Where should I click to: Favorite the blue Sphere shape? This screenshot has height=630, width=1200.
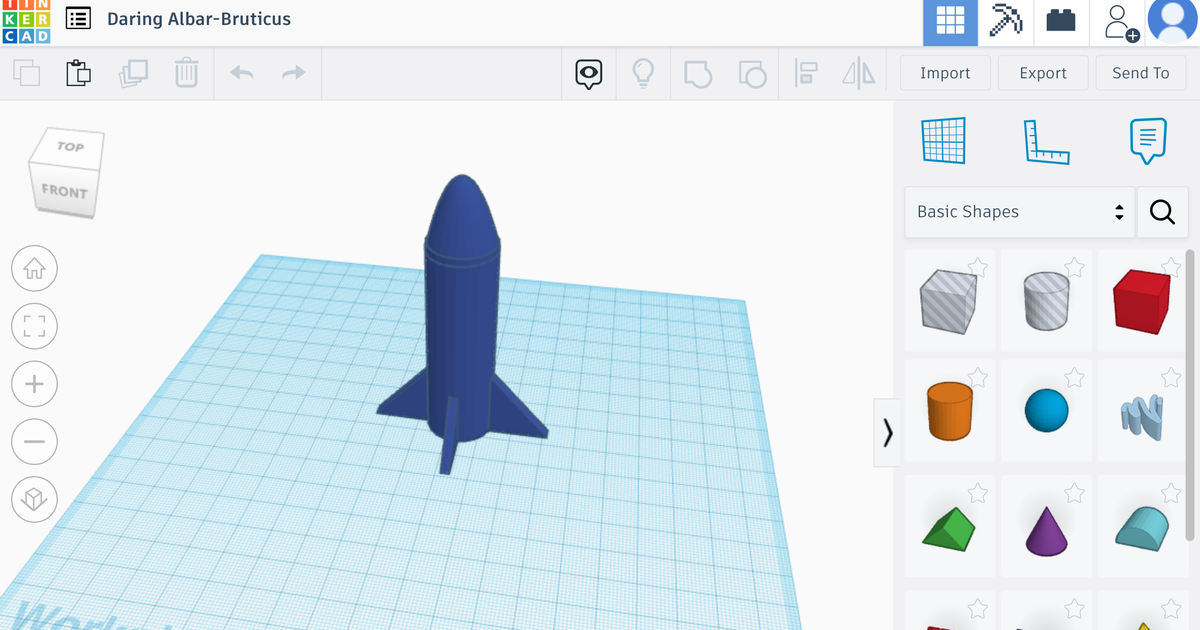(x=1074, y=378)
